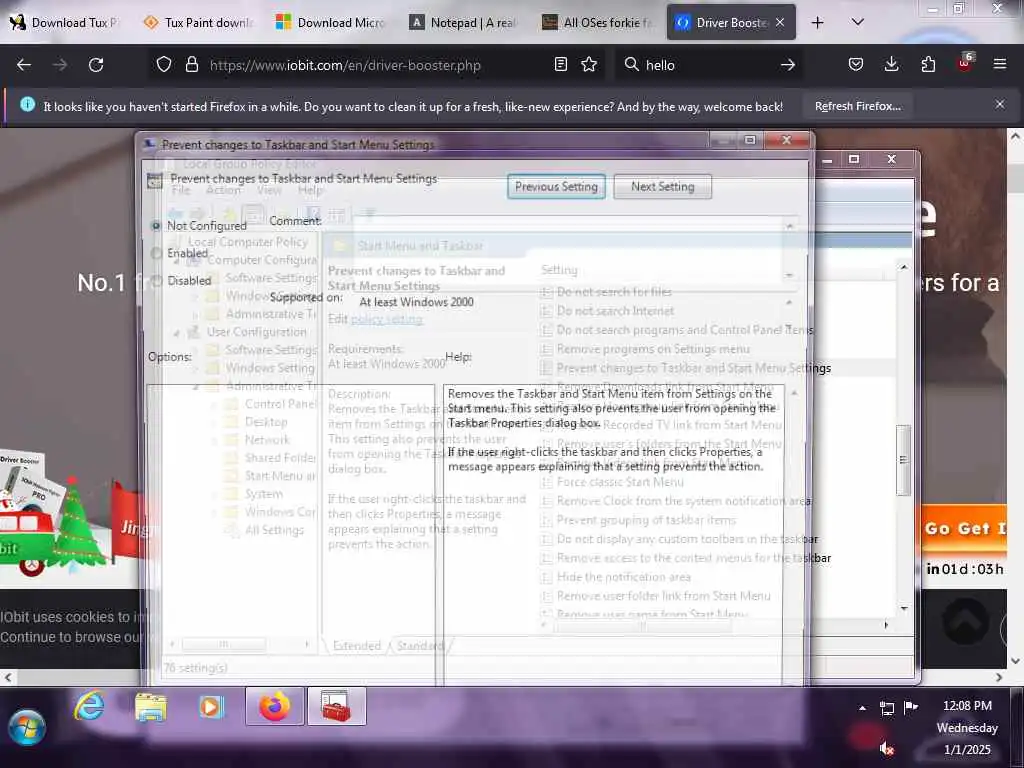Image resolution: width=1024 pixels, height=768 pixels.
Task: Open a new Firefox tab with plus button
Action: pyautogui.click(x=817, y=23)
